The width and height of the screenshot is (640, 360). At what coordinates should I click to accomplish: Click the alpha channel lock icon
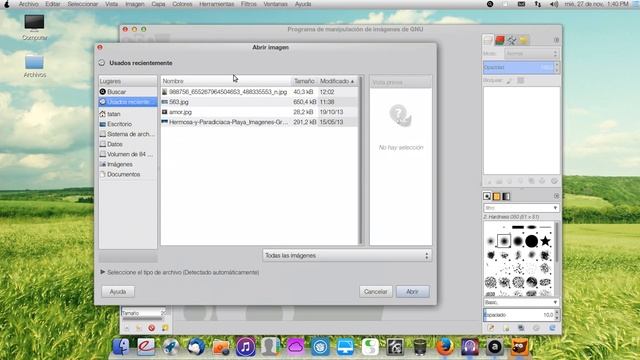pos(521,81)
